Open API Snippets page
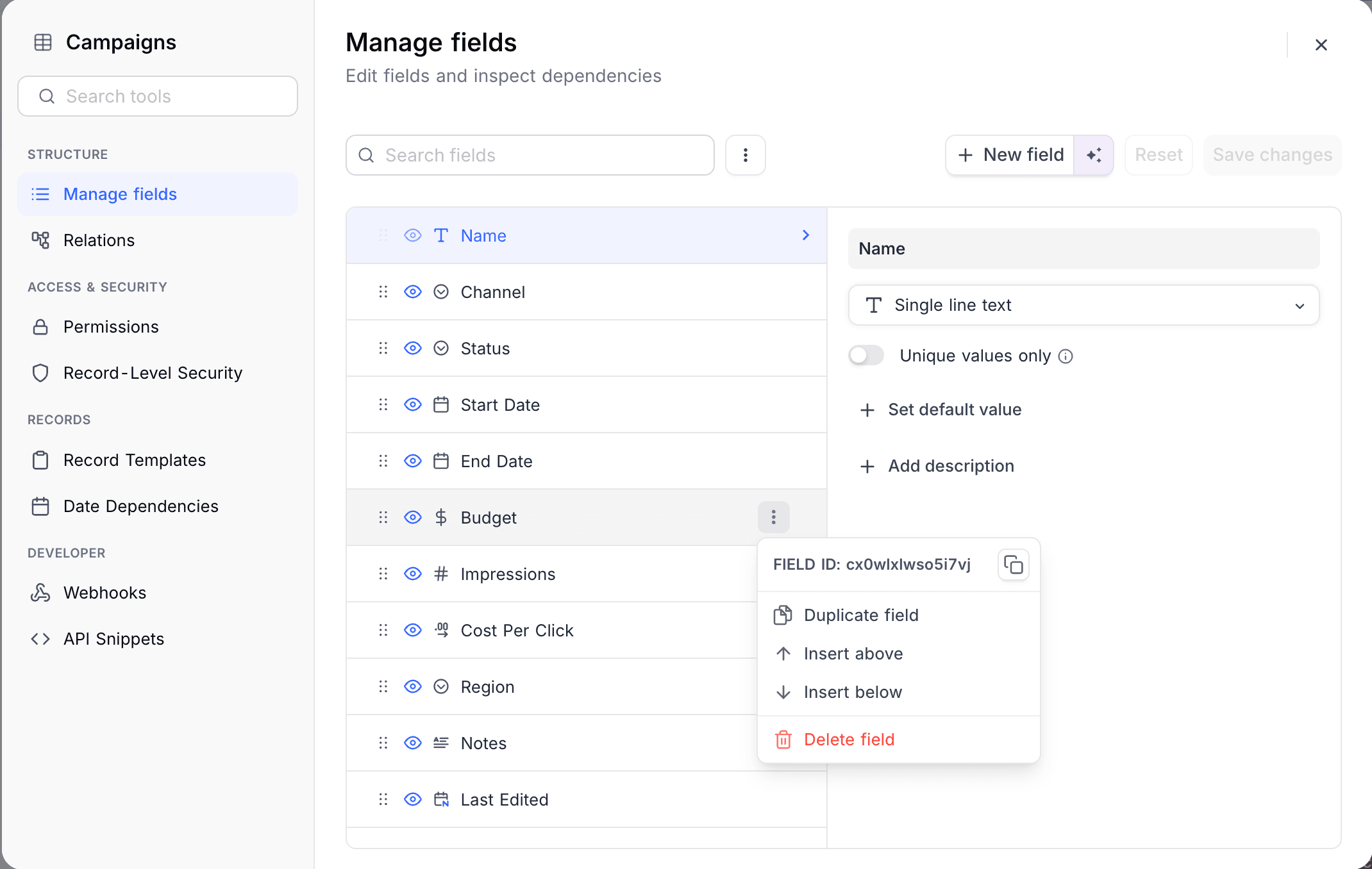Screen dimensions: 1372x869 point(158,639)
